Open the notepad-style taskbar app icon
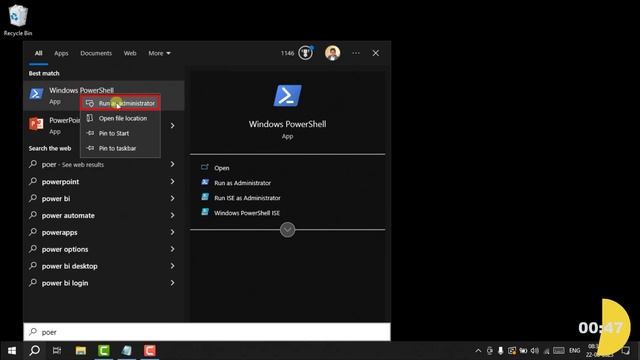This screenshot has height=360, width=640. (127, 351)
